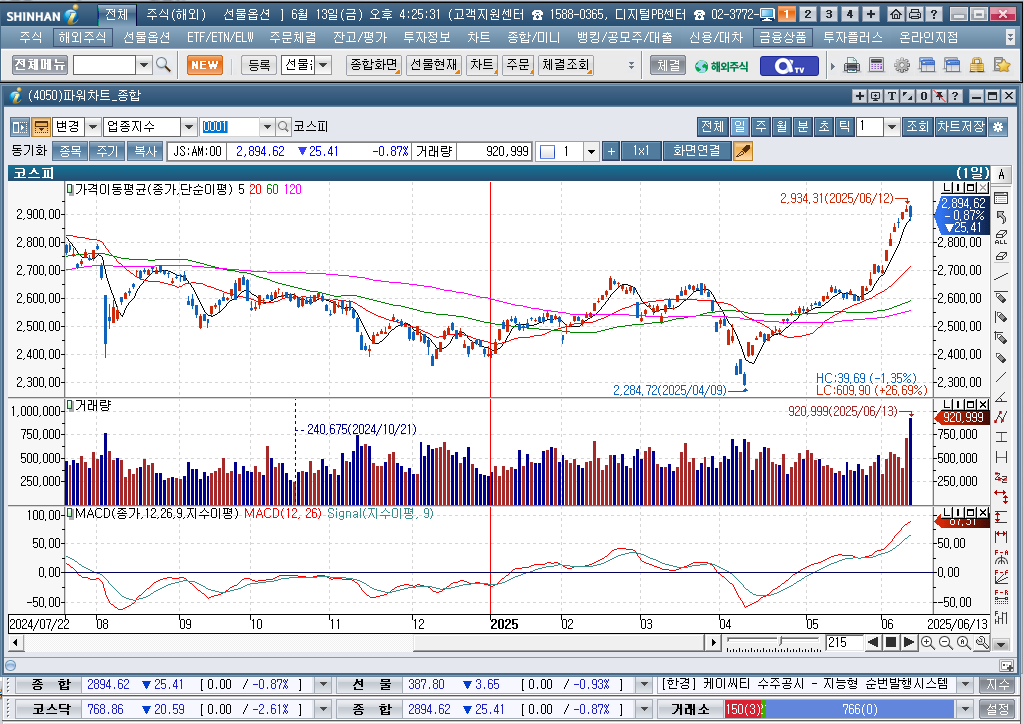Click the horizontal chart scrollbar track
The width and height of the screenshot is (1024, 724).
[x=364, y=642]
